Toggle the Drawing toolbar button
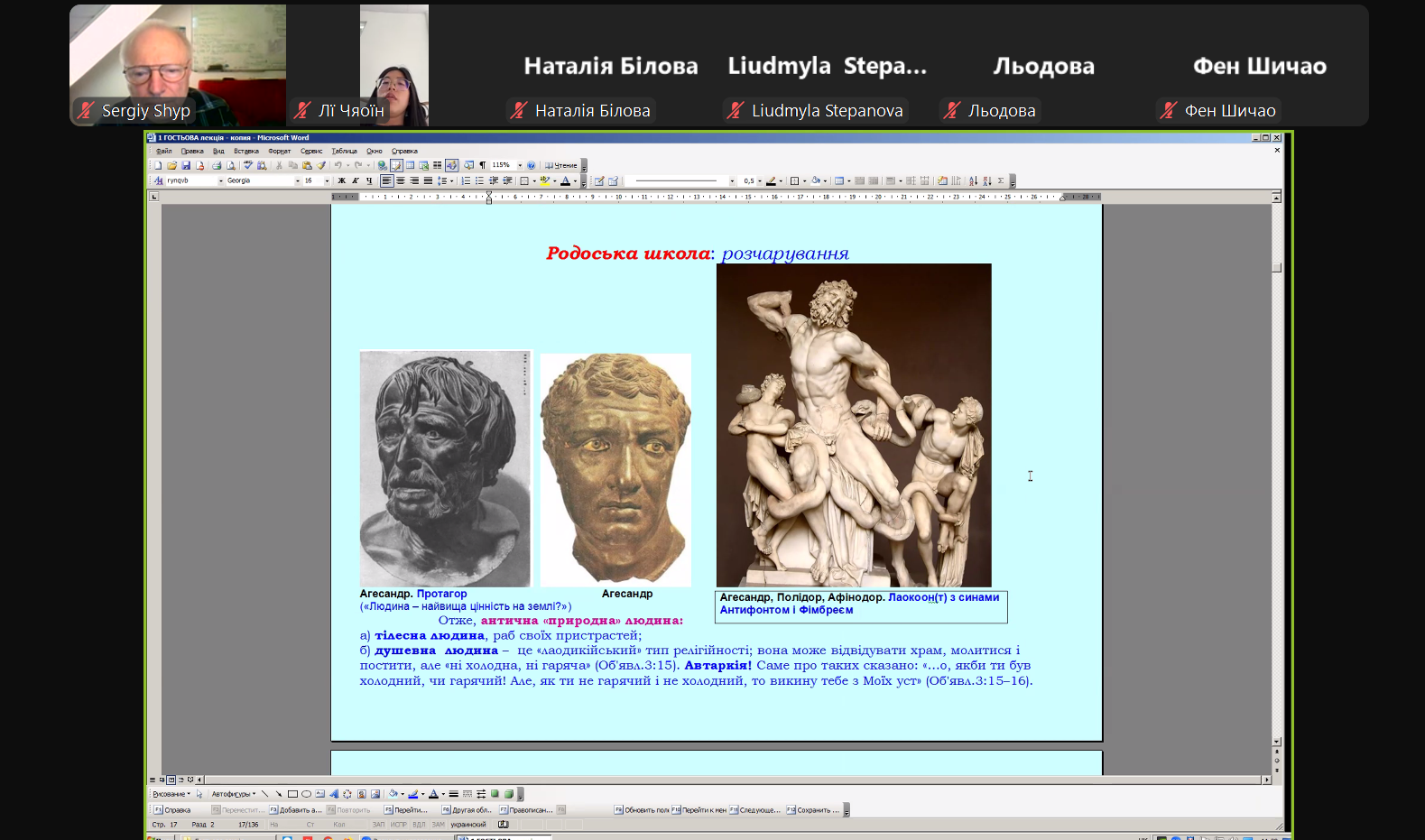 coord(451,165)
